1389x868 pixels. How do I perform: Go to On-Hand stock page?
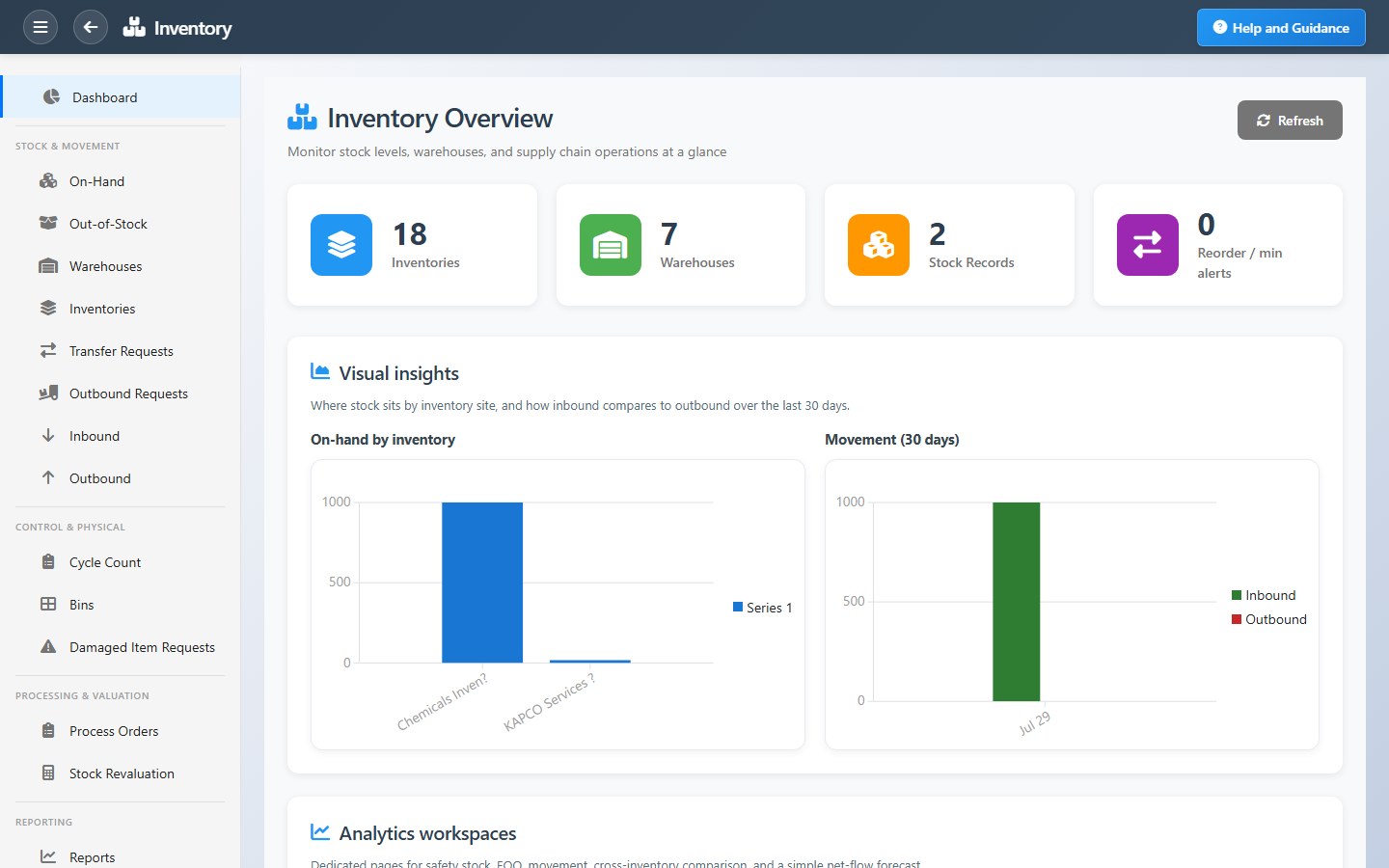(x=121, y=181)
